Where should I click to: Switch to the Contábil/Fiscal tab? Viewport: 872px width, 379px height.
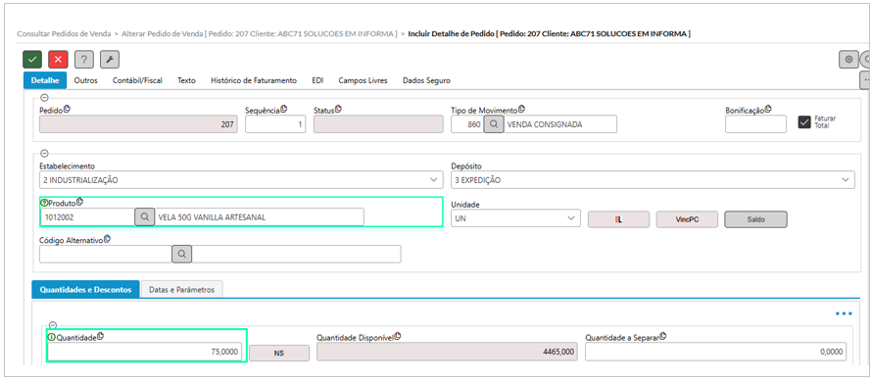(x=137, y=81)
